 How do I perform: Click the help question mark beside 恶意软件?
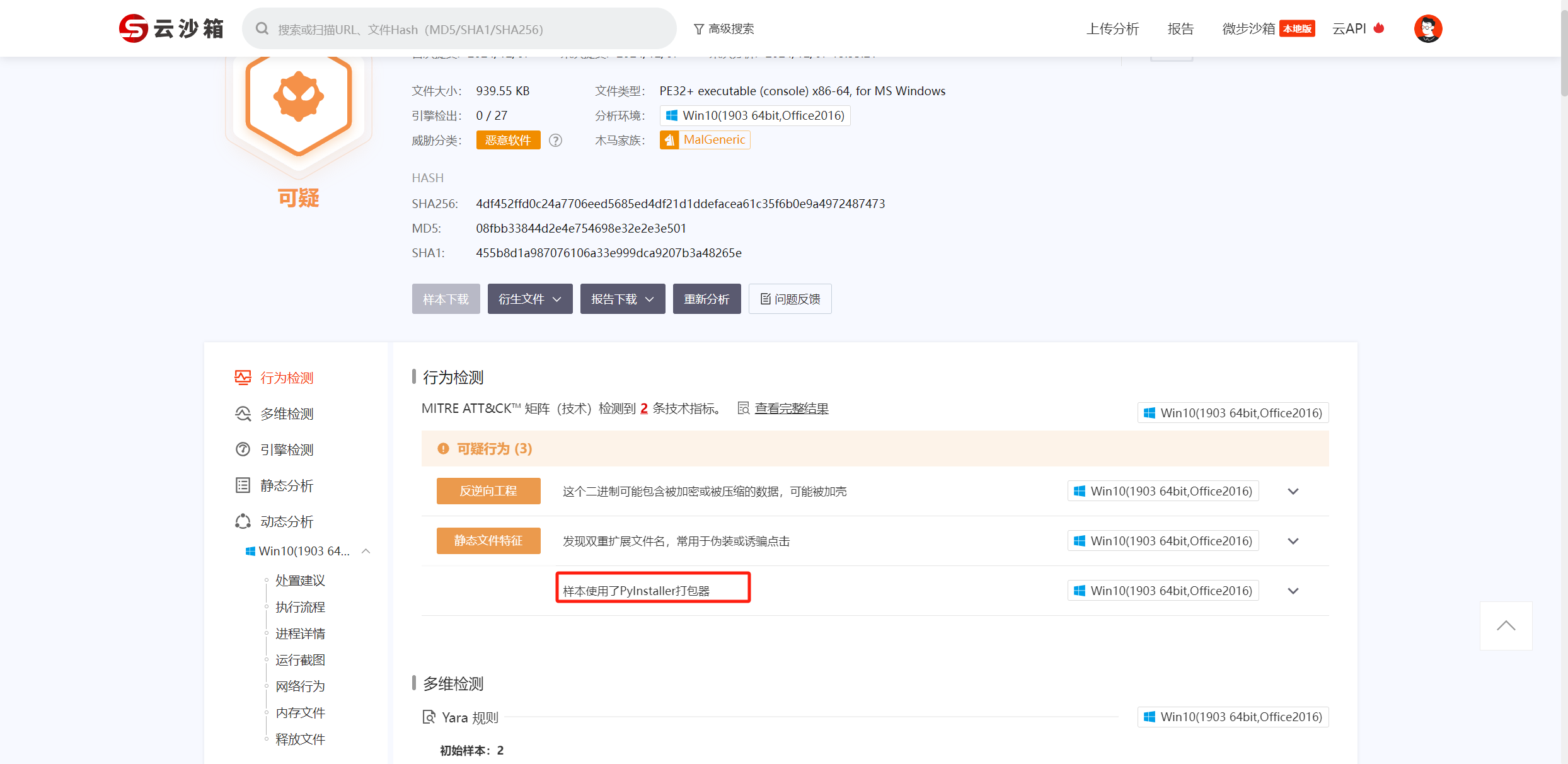pos(555,141)
